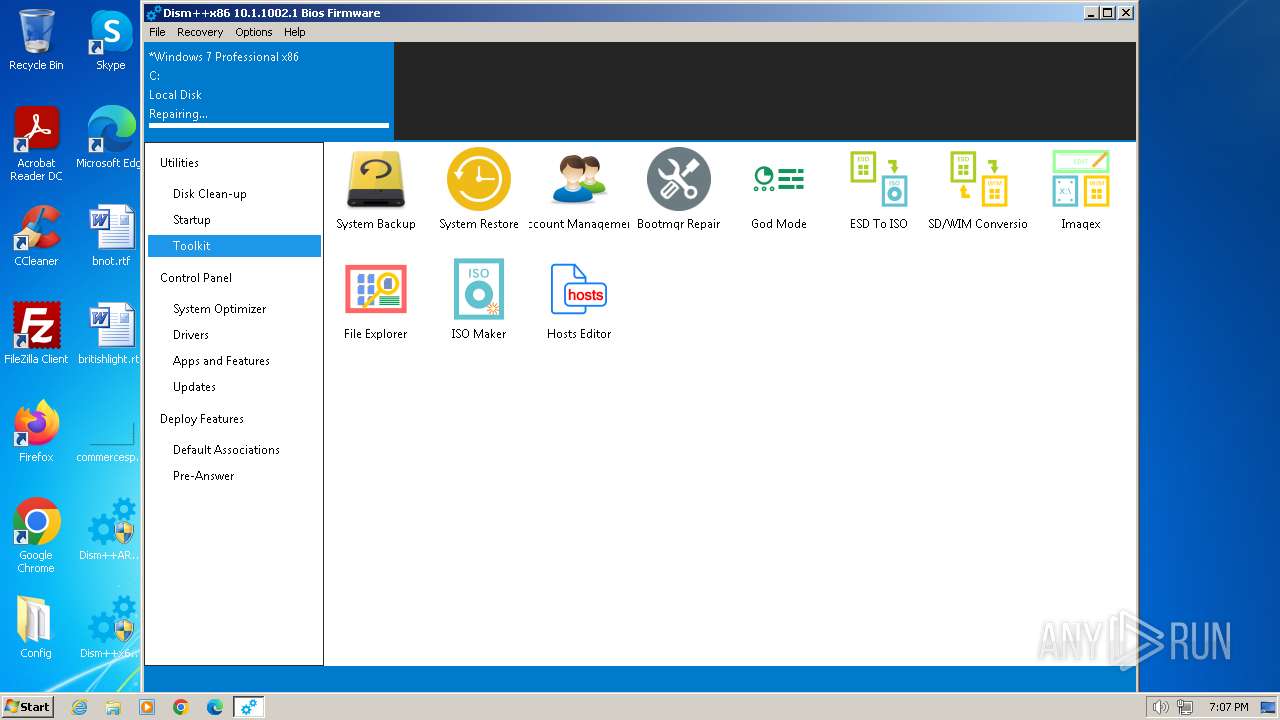Open the Recovery menu
Screen dimensions: 1280x720
tap(200, 32)
